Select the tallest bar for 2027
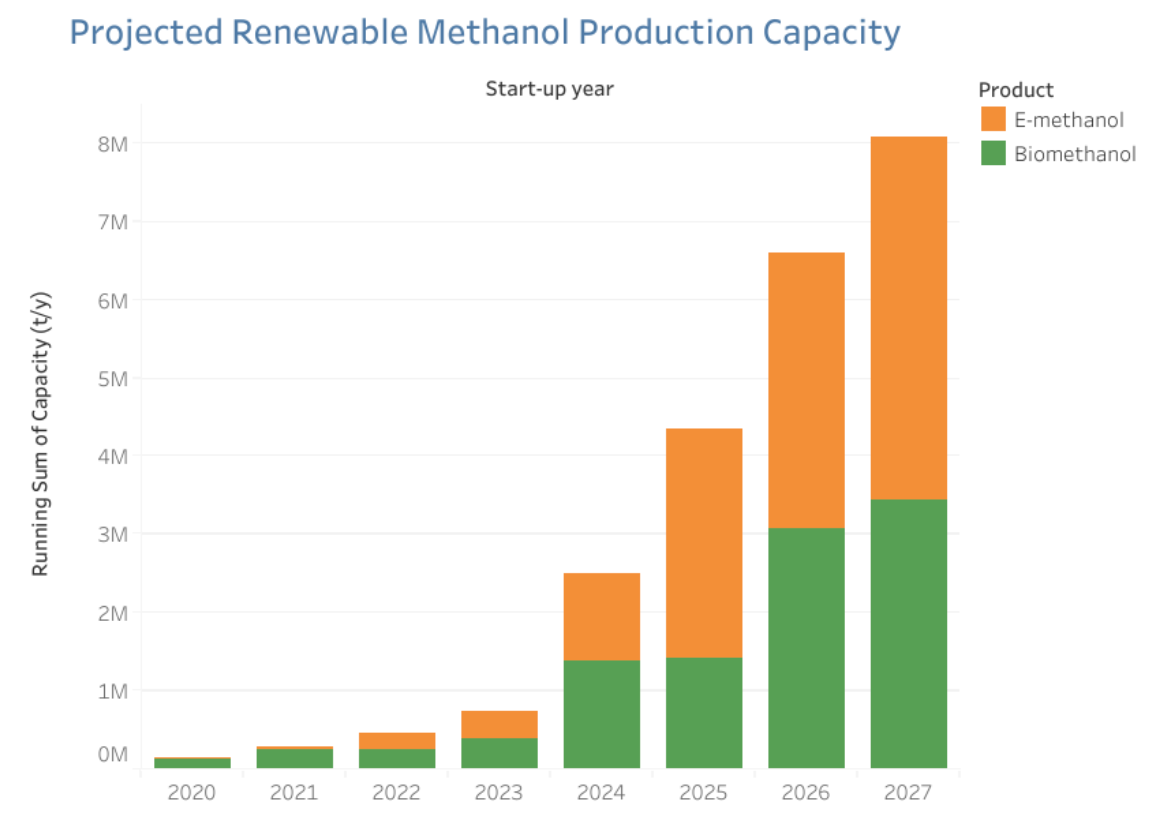 pos(908,450)
